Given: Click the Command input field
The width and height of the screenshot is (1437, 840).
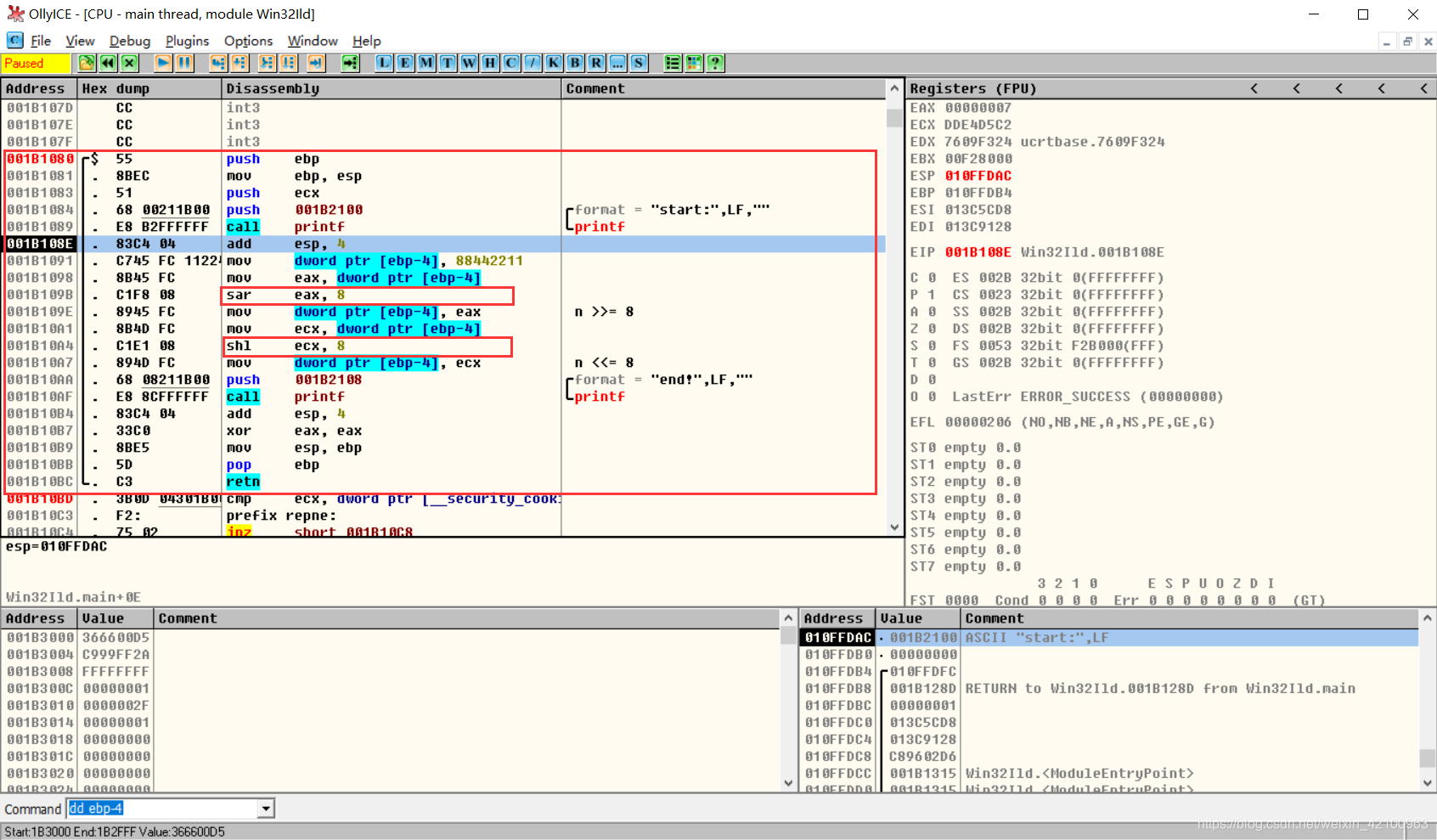Looking at the screenshot, I should click(163, 809).
